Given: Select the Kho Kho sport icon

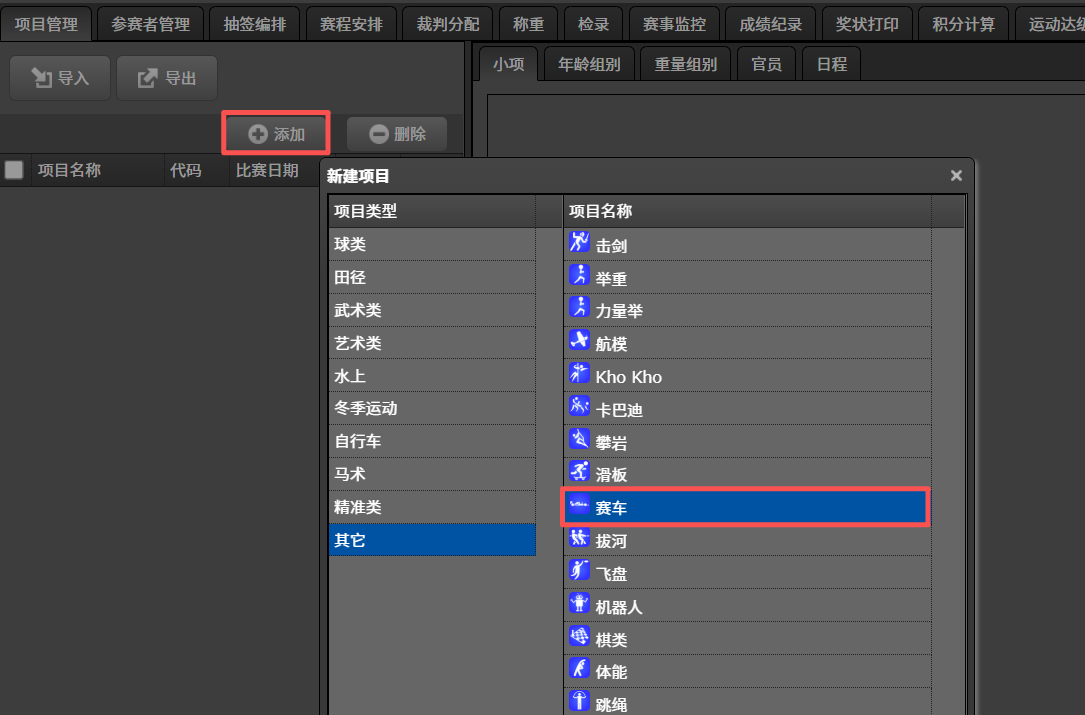Looking at the screenshot, I should click(x=579, y=373).
